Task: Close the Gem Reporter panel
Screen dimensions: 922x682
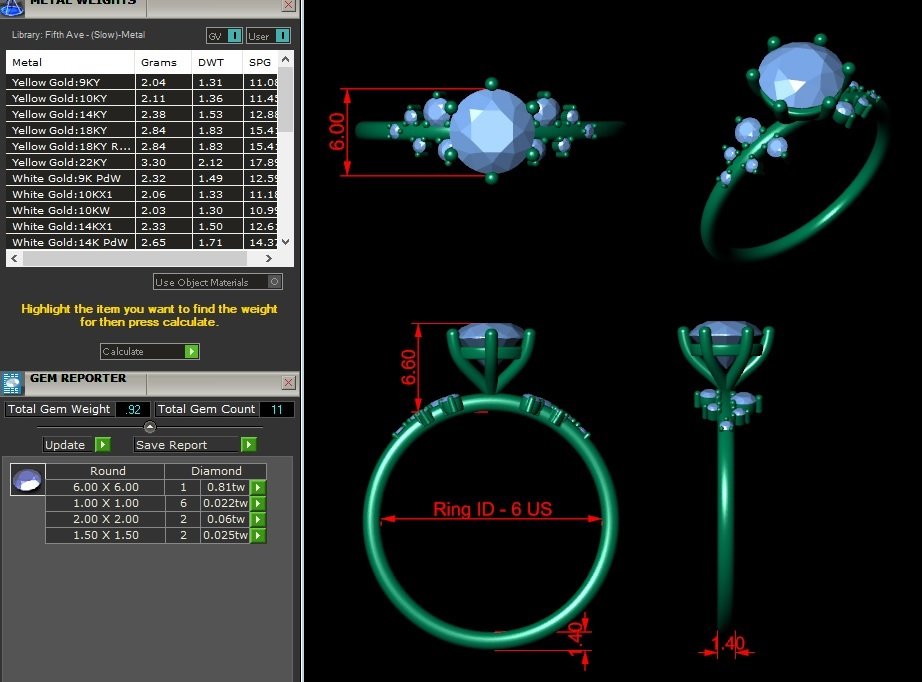Action: pos(288,383)
